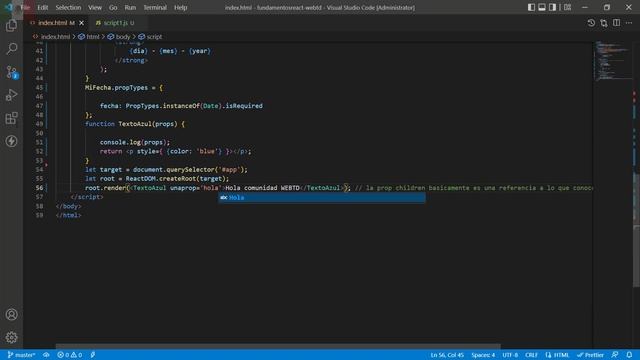This screenshot has height=360, width=640.
Task: Open Customize Layout options
Action: pos(567,7)
